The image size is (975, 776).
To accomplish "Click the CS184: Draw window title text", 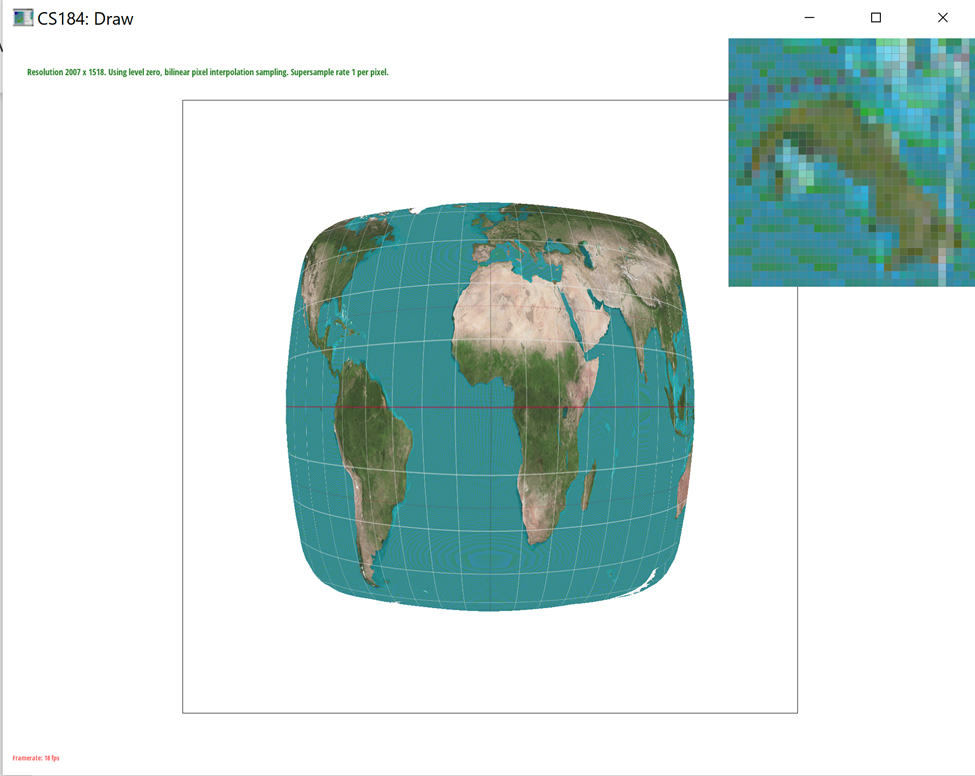I will [x=85, y=19].
